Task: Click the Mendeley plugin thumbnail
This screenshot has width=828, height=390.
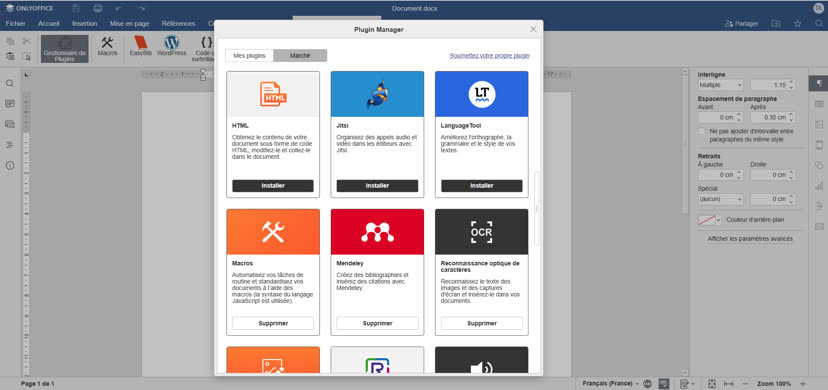Action: pos(377,232)
